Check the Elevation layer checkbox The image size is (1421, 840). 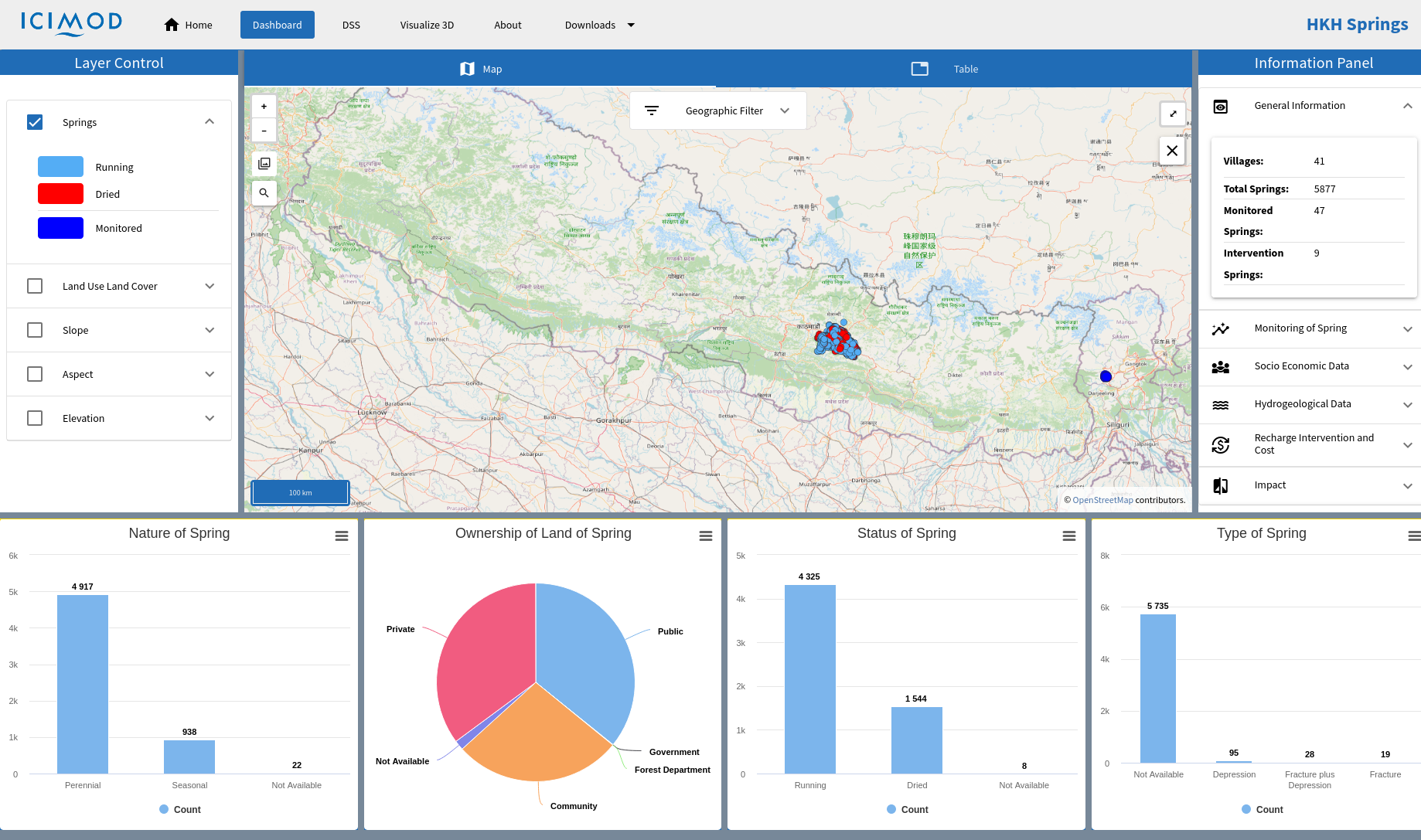coord(35,418)
